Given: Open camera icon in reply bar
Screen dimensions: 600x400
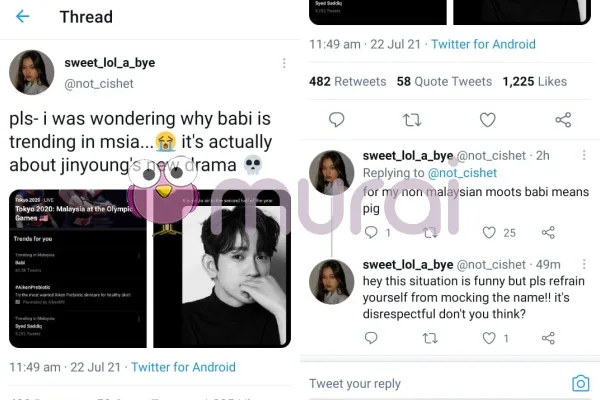Looking at the screenshot, I should [580, 383].
